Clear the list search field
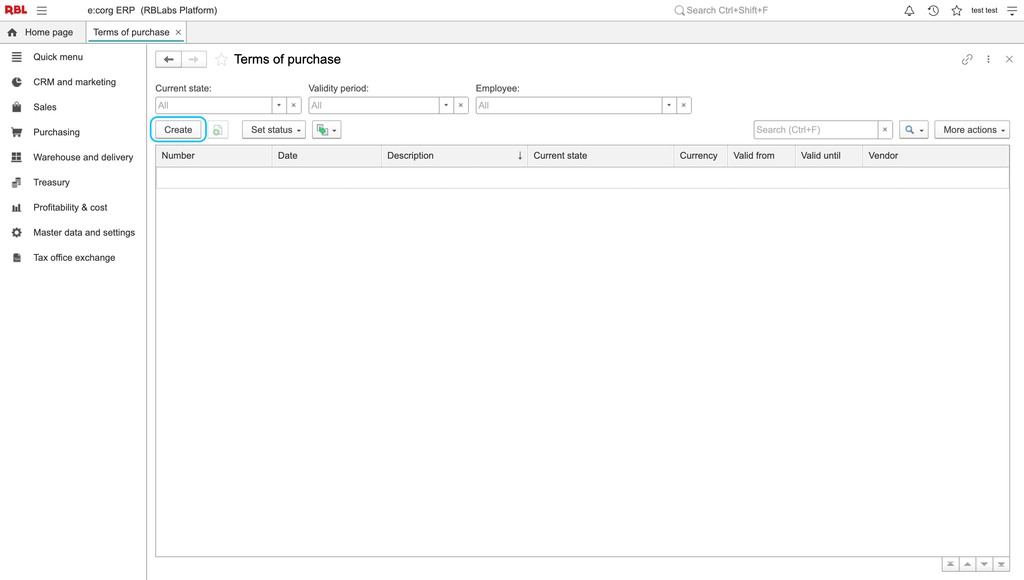 885,130
